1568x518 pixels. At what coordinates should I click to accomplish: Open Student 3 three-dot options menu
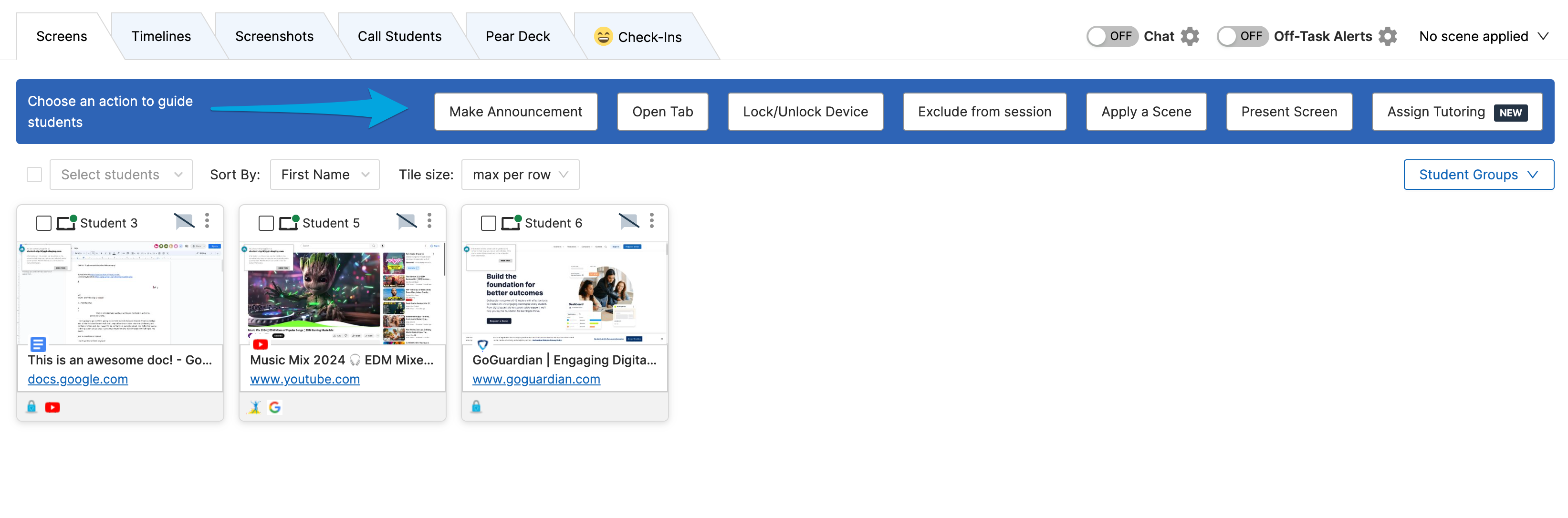coord(207,220)
